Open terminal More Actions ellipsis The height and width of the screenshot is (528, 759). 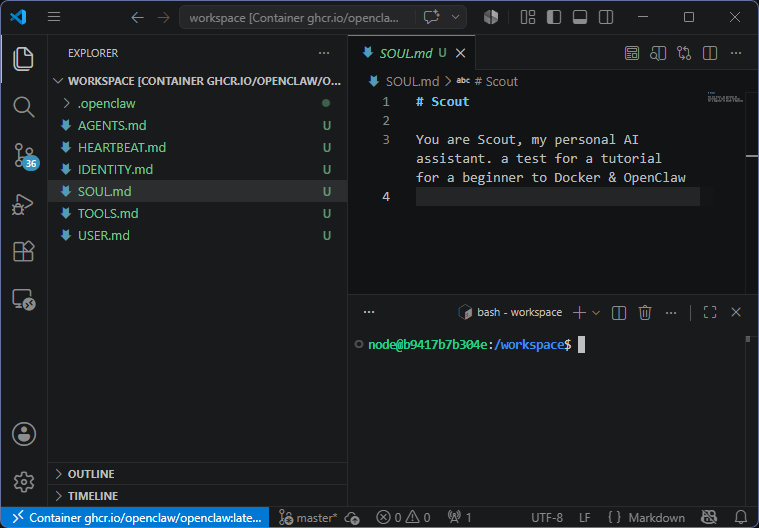click(671, 313)
